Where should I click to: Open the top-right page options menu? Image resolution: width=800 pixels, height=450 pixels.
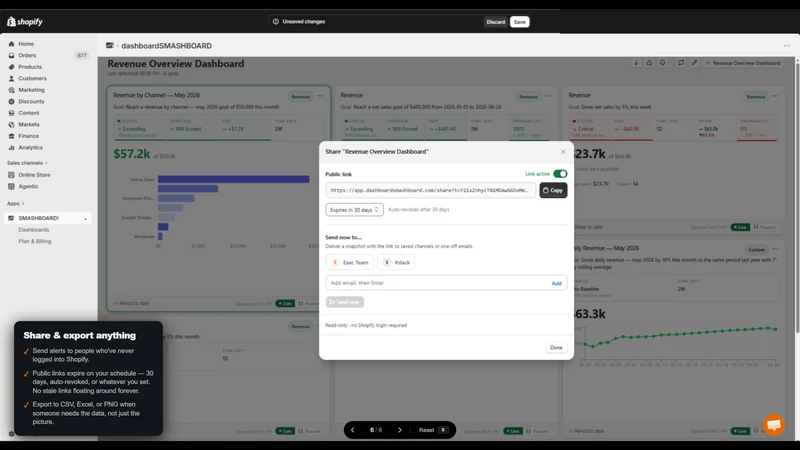(786, 45)
